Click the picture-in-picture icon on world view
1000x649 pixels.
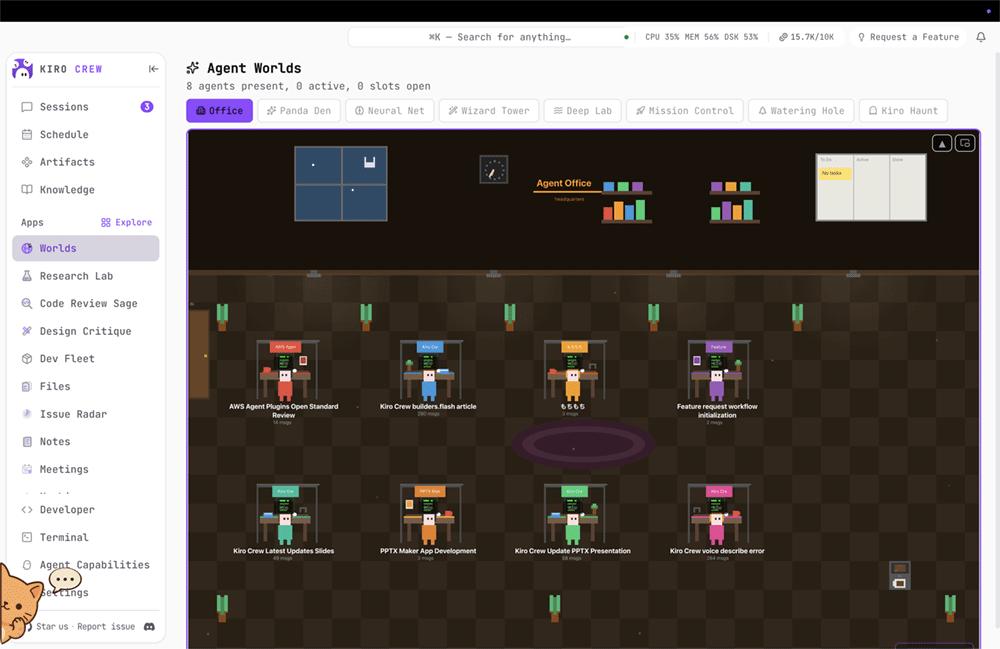(965, 143)
